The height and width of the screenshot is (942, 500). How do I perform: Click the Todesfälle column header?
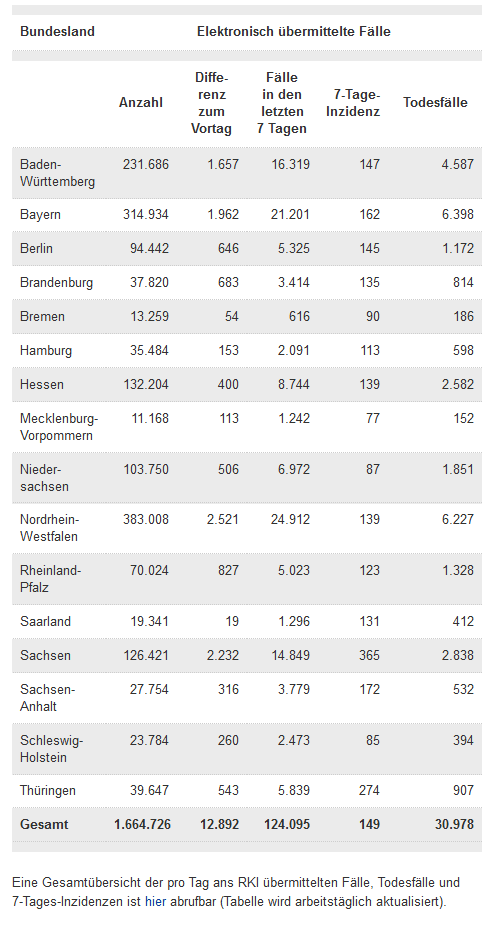[435, 102]
